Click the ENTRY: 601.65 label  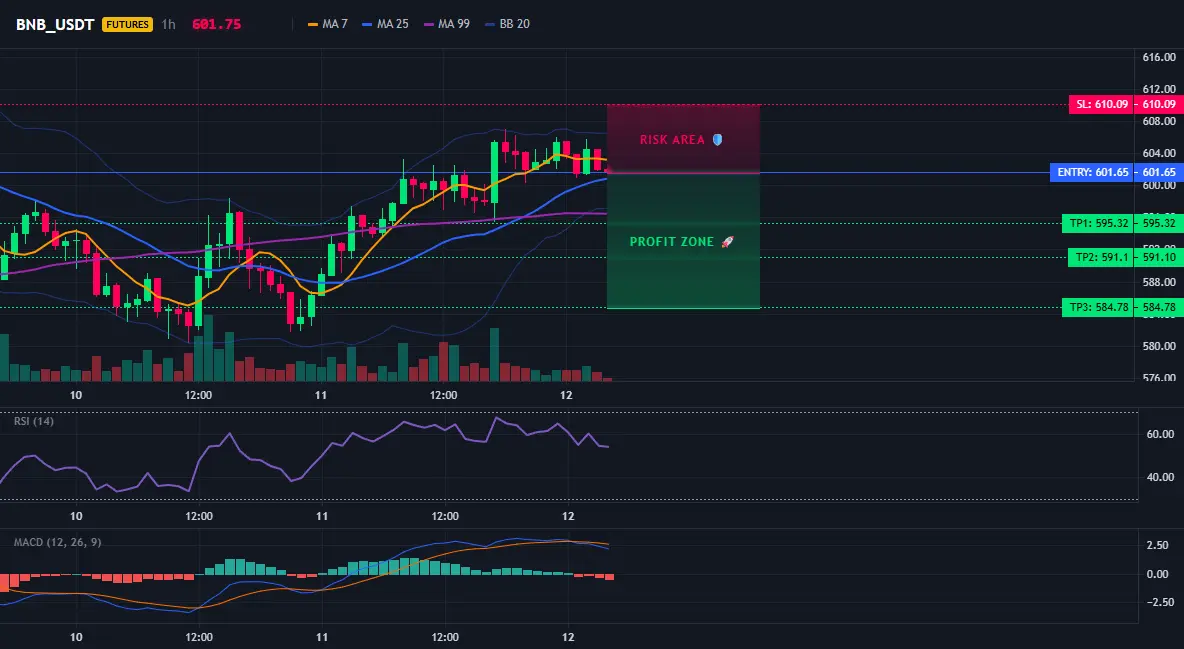click(1092, 172)
